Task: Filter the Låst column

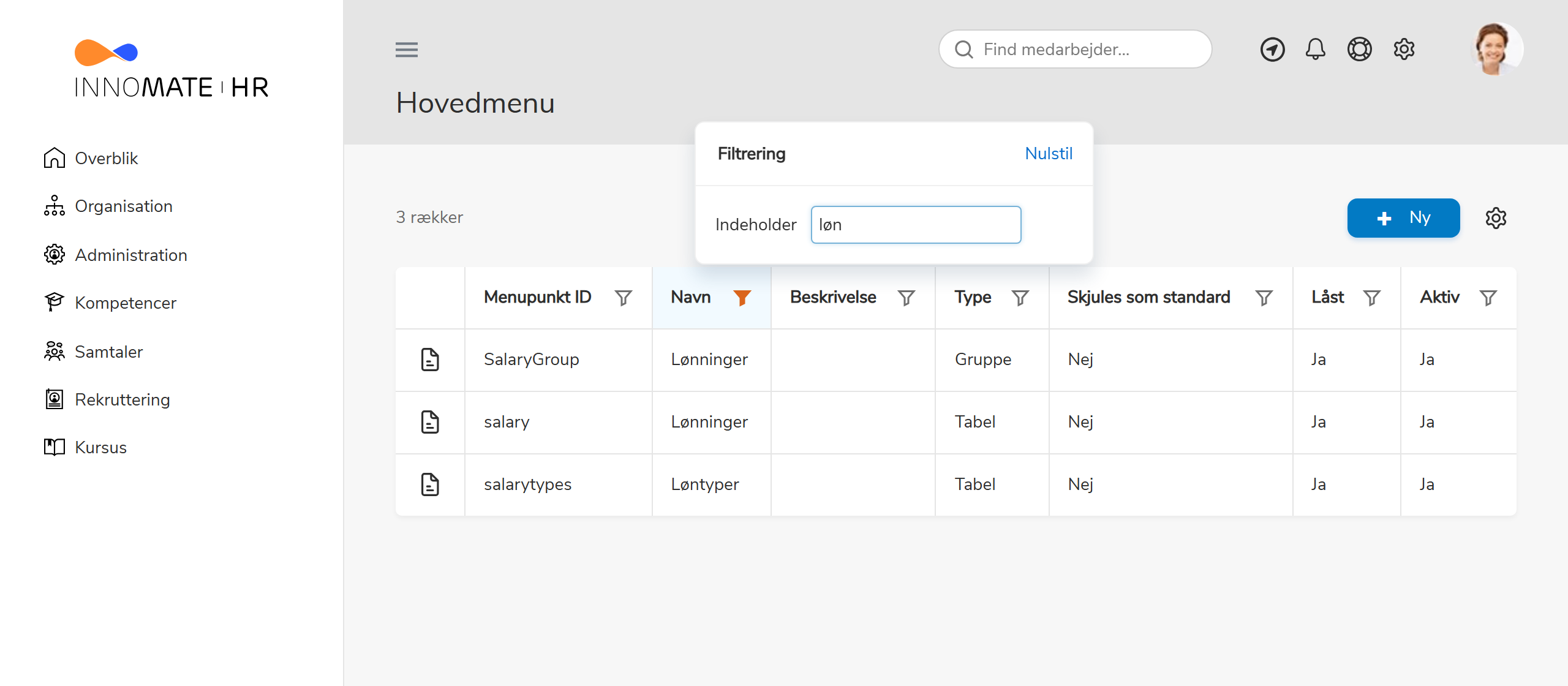Action: pyautogui.click(x=1372, y=298)
